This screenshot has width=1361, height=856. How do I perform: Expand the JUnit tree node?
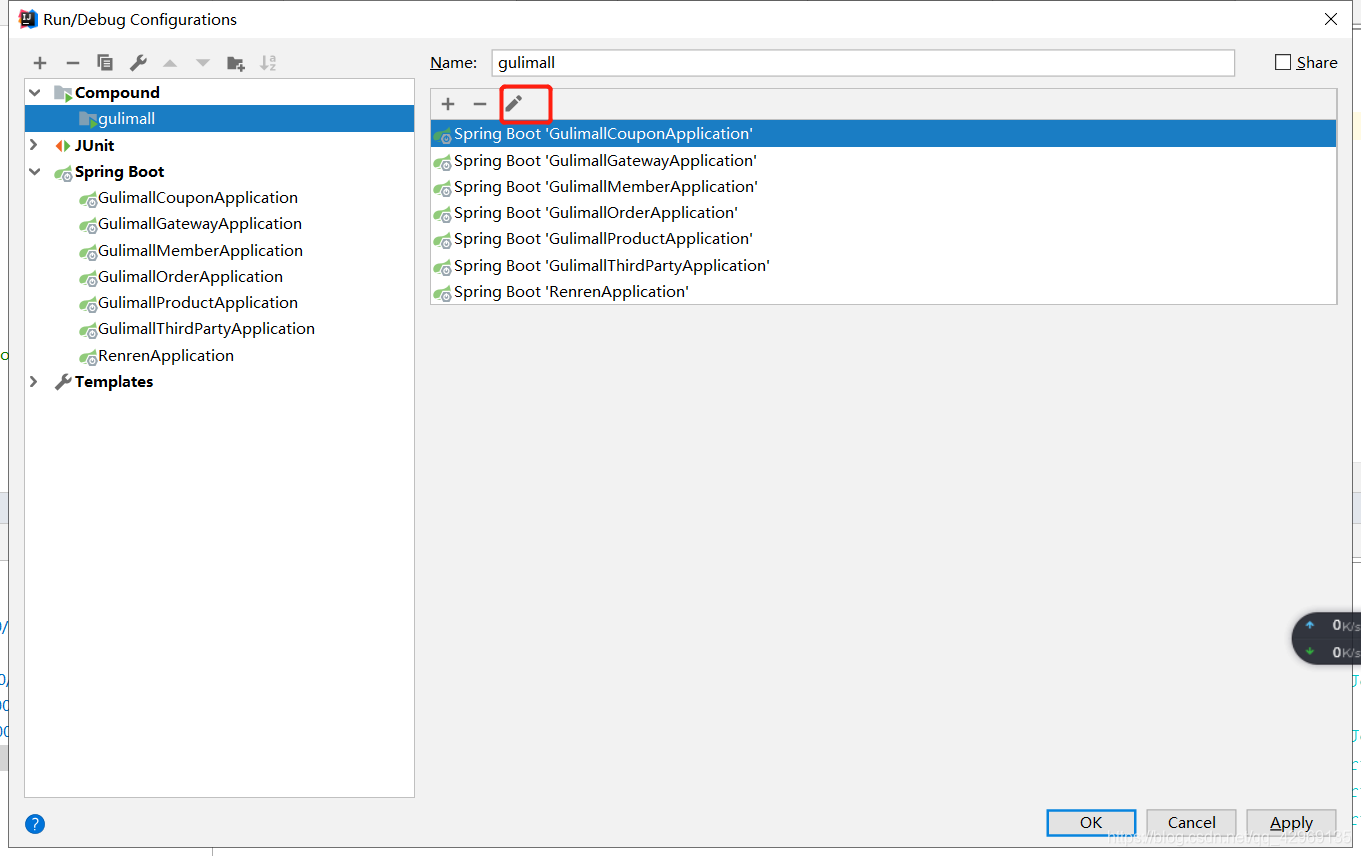click(x=35, y=145)
